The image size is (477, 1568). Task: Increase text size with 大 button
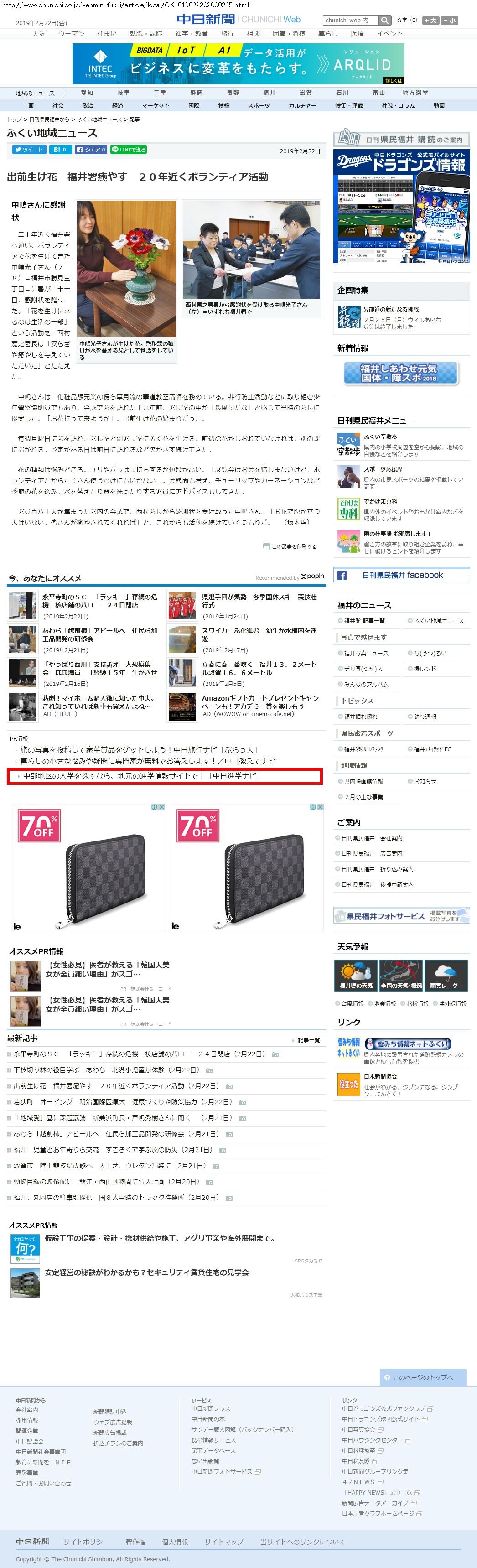click(431, 20)
